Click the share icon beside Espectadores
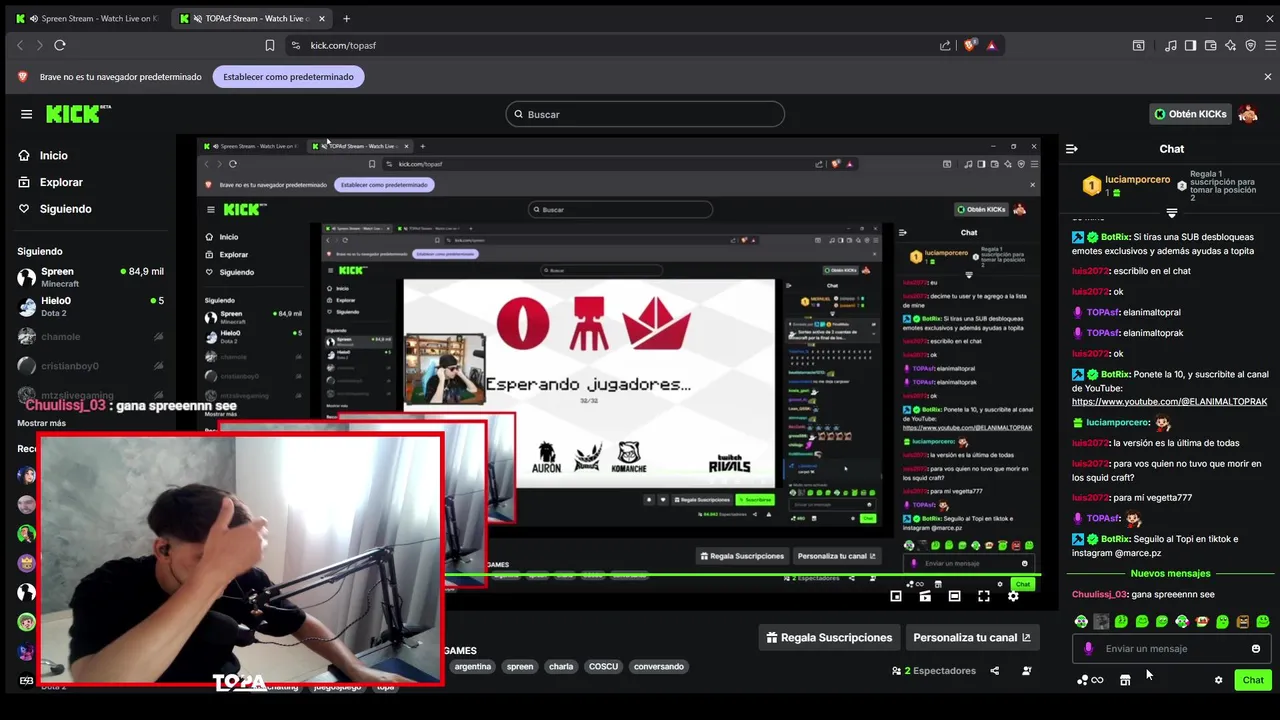 click(994, 671)
